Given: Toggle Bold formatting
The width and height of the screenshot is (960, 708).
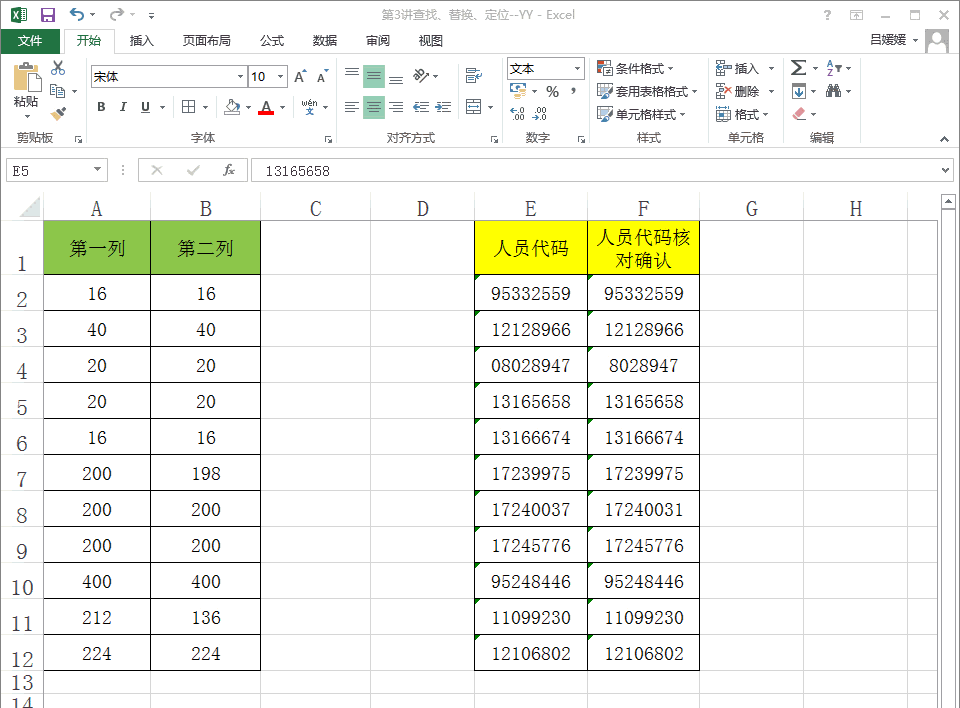Looking at the screenshot, I should pos(101,106).
